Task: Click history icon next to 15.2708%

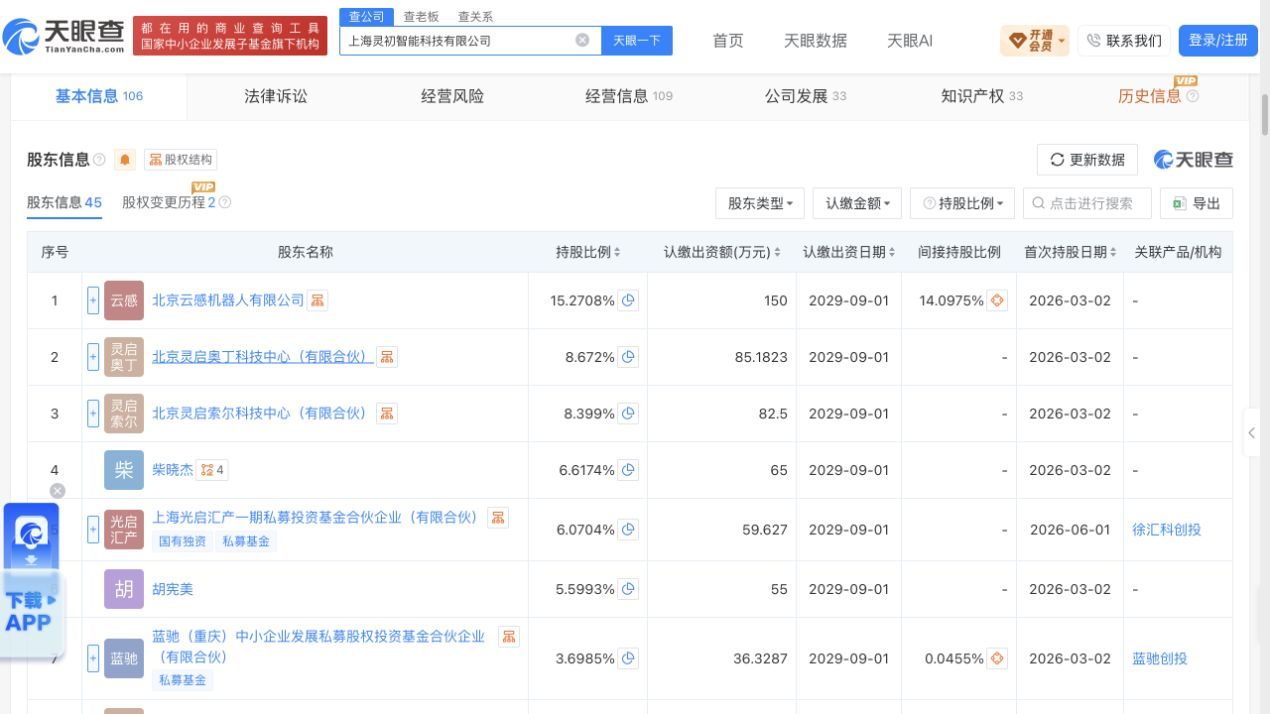Action: [628, 300]
